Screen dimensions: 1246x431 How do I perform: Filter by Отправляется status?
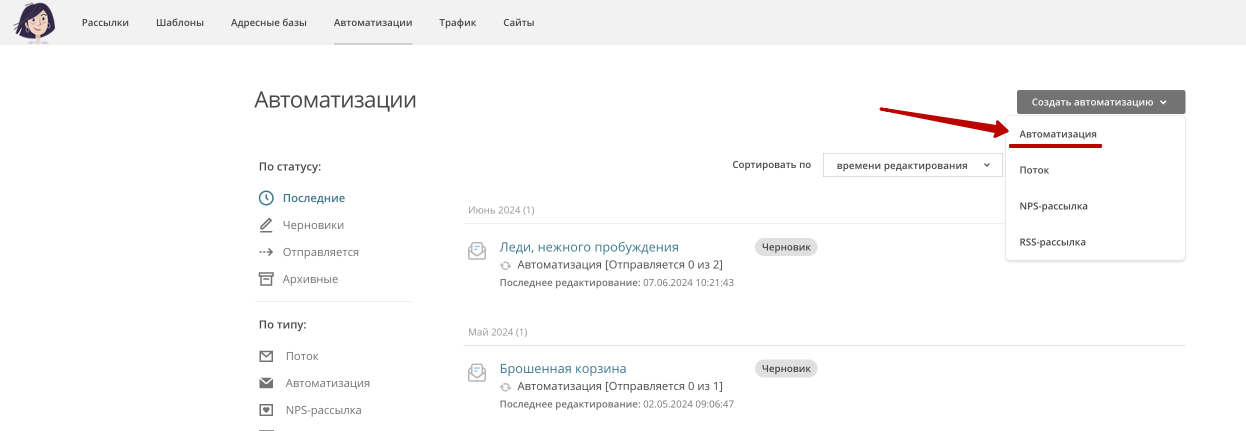point(321,252)
